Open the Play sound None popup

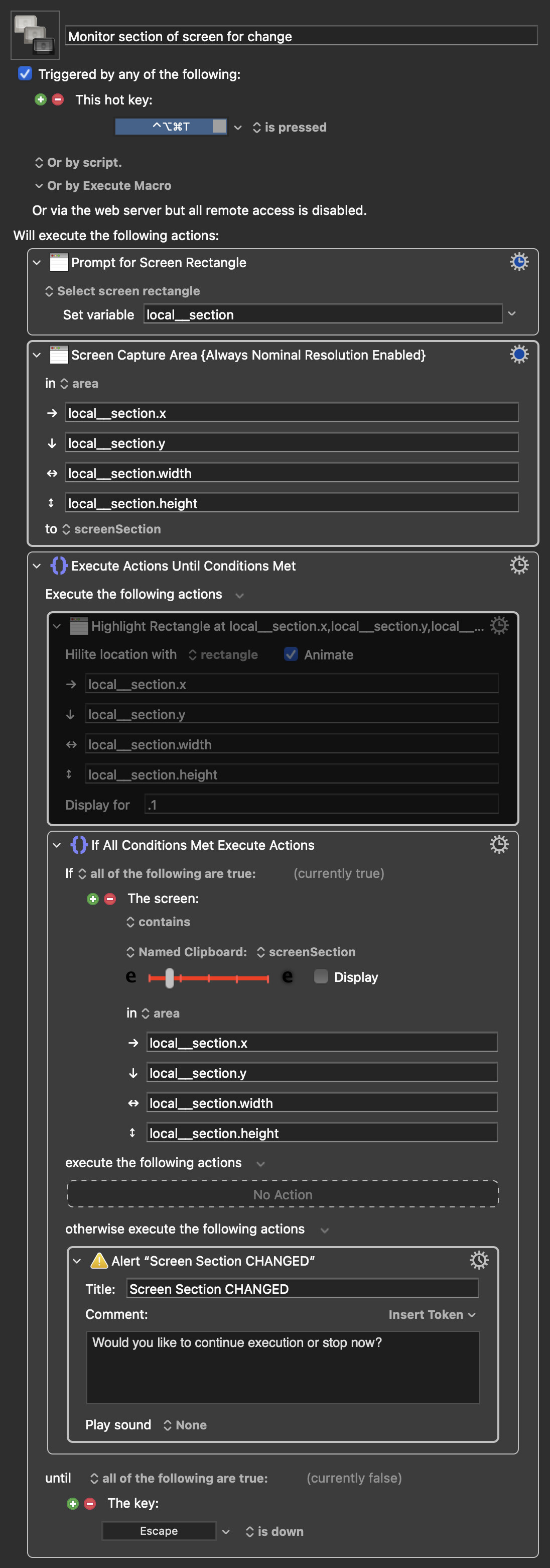click(185, 1425)
